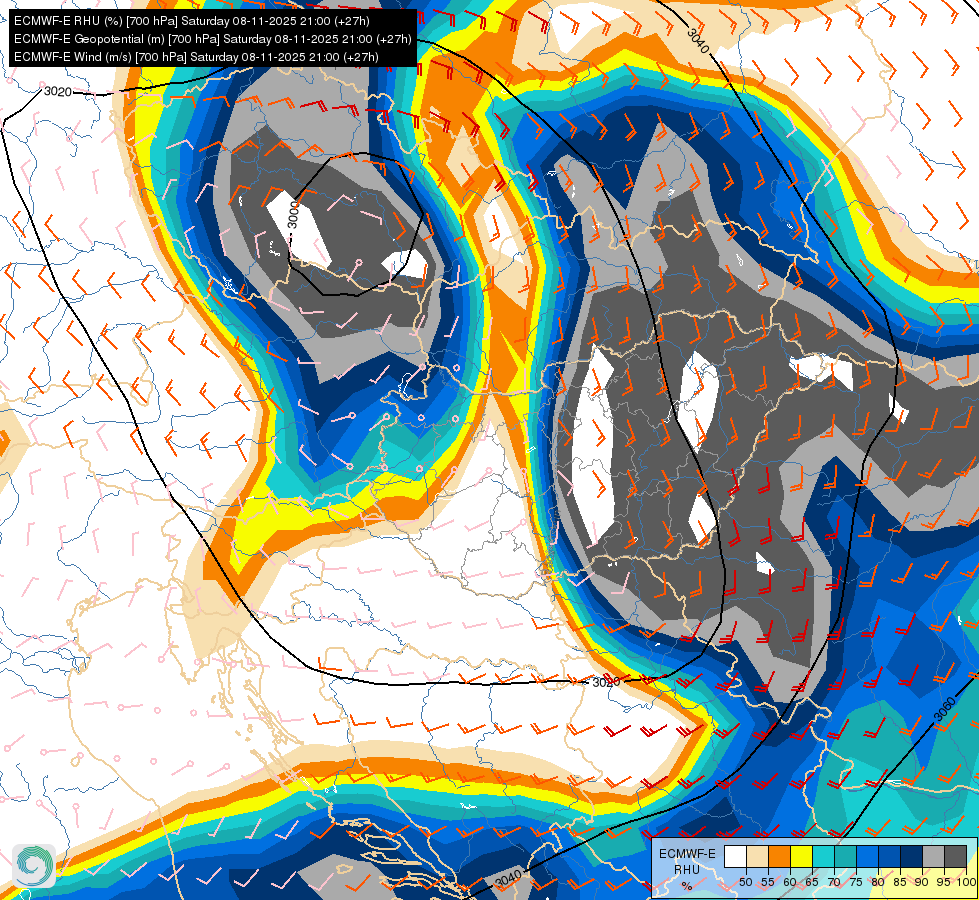
Task: Click the 'ECMWF-E Geopotential (m)' title line
Action: 212,39
